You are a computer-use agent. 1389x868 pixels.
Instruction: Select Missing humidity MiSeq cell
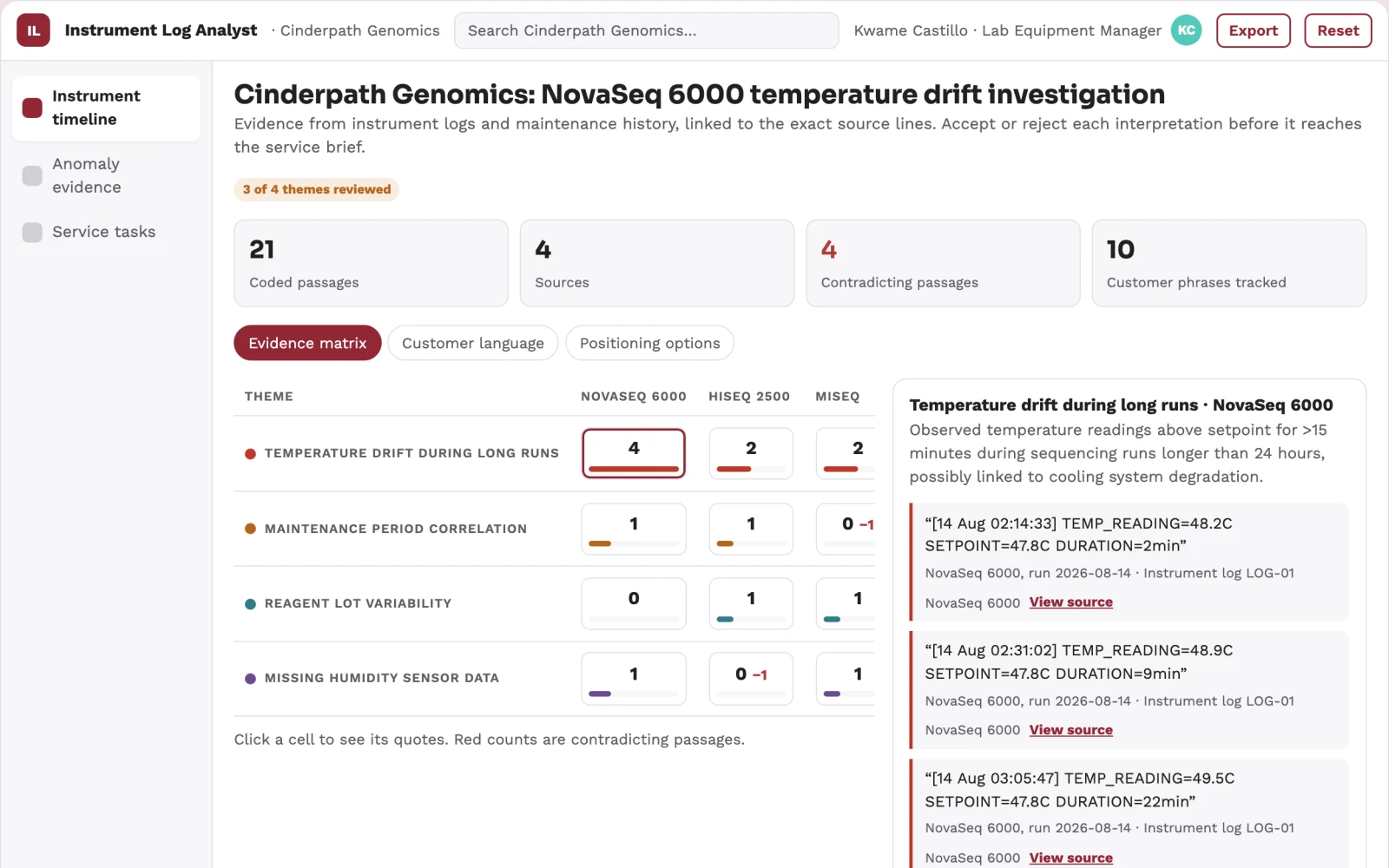(846, 679)
